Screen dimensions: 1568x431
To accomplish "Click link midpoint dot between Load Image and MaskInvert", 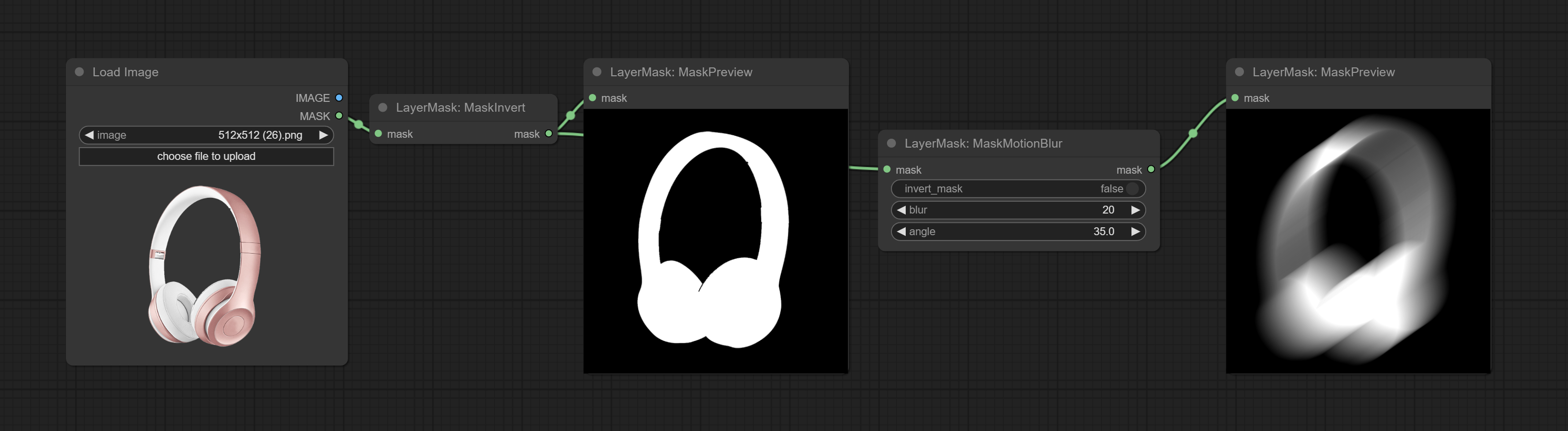I will pos(358,125).
